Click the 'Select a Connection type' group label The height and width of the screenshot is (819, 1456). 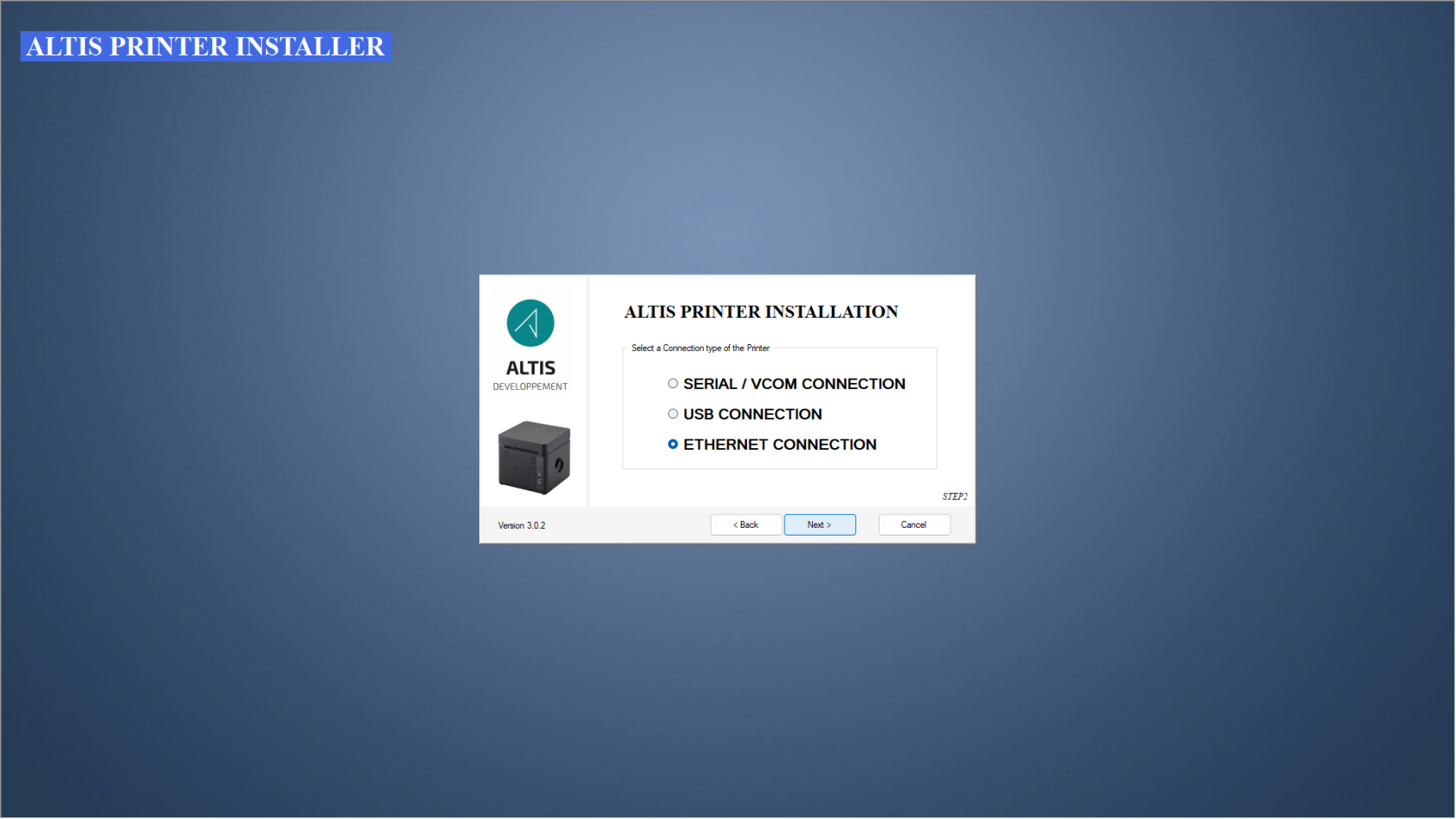click(700, 348)
